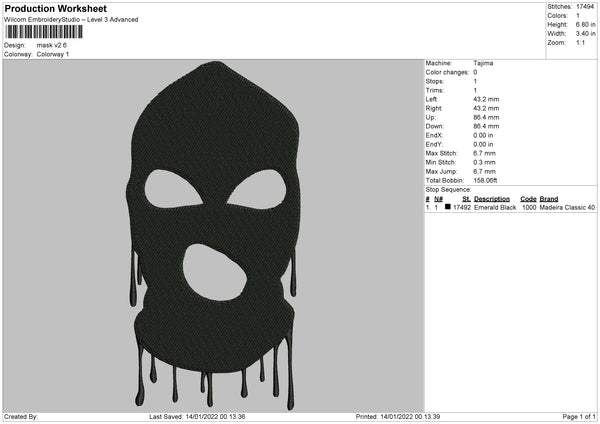Click the 'EndY:' label
Image resolution: width=600 pixels, height=424 pixels.
tap(434, 145)
